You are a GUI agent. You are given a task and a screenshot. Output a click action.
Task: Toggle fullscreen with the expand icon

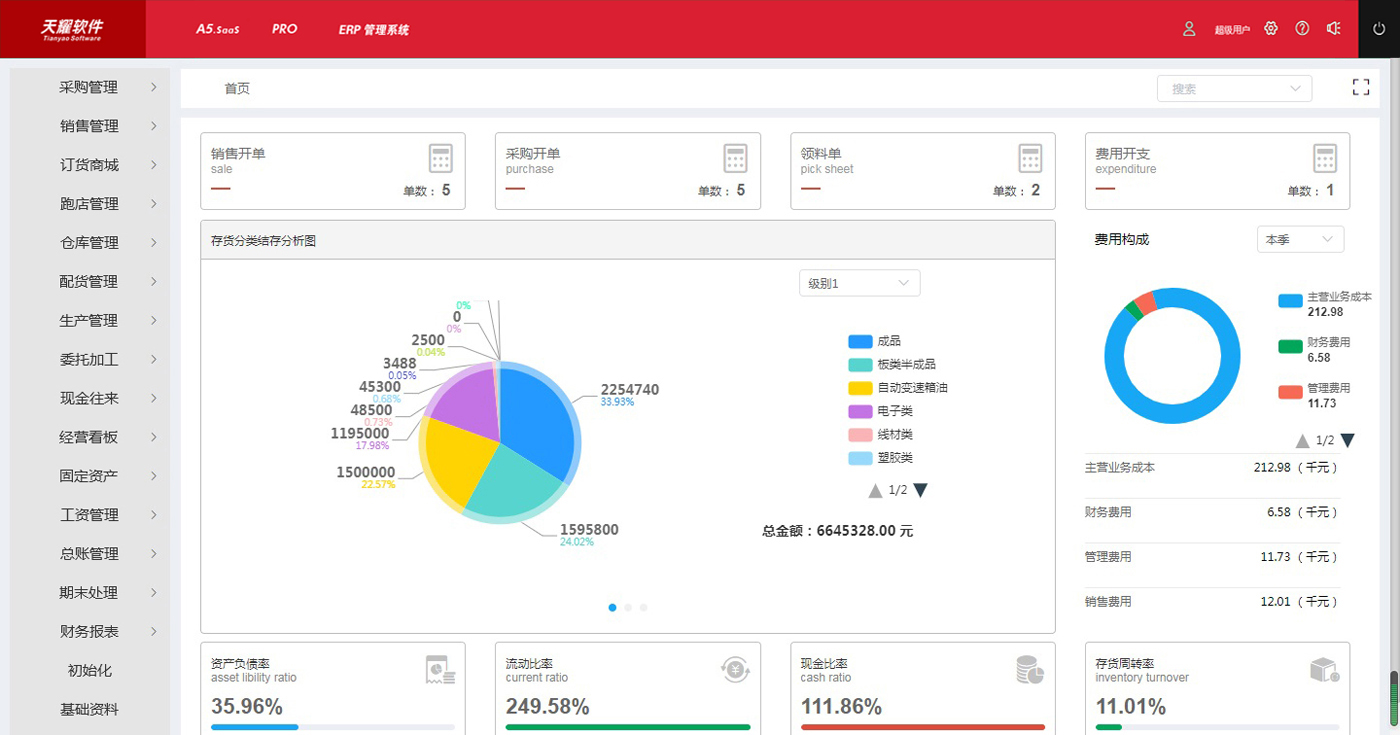[x=1360, y=88]
